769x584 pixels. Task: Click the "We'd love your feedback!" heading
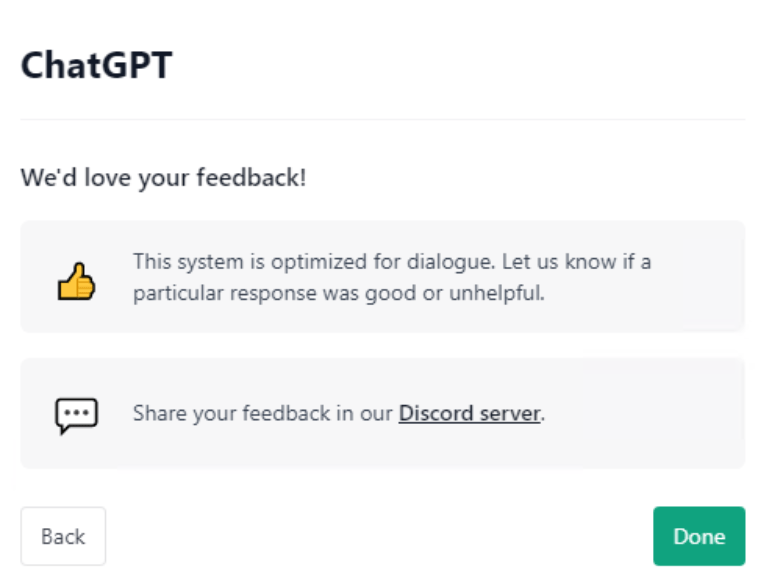[163, 179]
